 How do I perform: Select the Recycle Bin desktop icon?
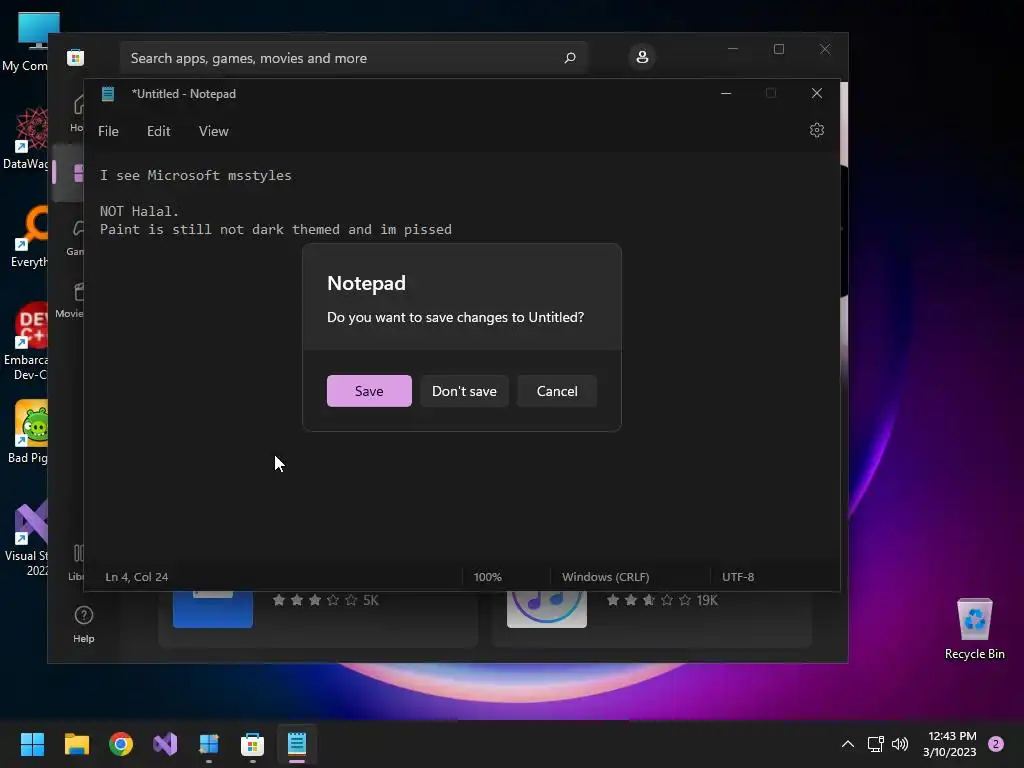tap(974, 629)
